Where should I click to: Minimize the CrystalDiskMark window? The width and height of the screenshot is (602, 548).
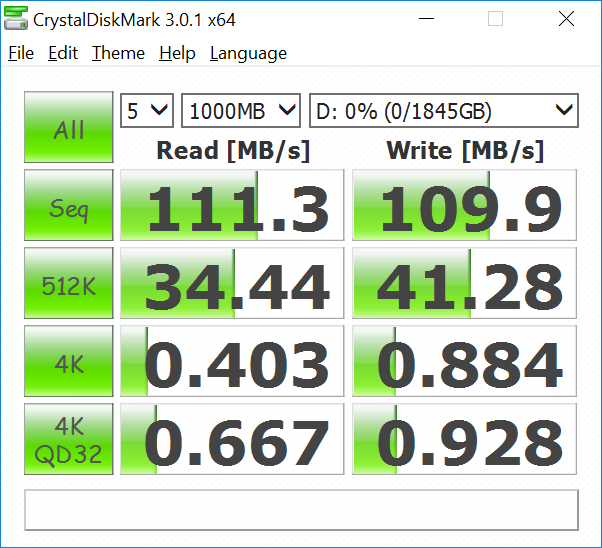point(426,18)
